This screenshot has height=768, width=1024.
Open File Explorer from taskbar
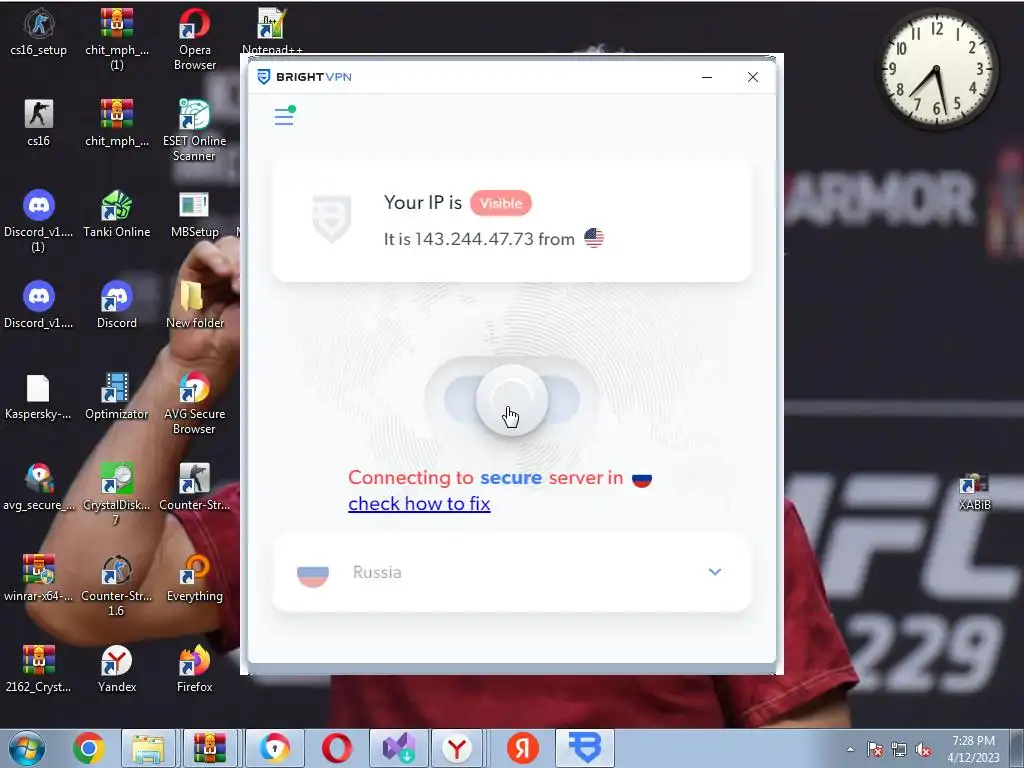tap(148, 748)
